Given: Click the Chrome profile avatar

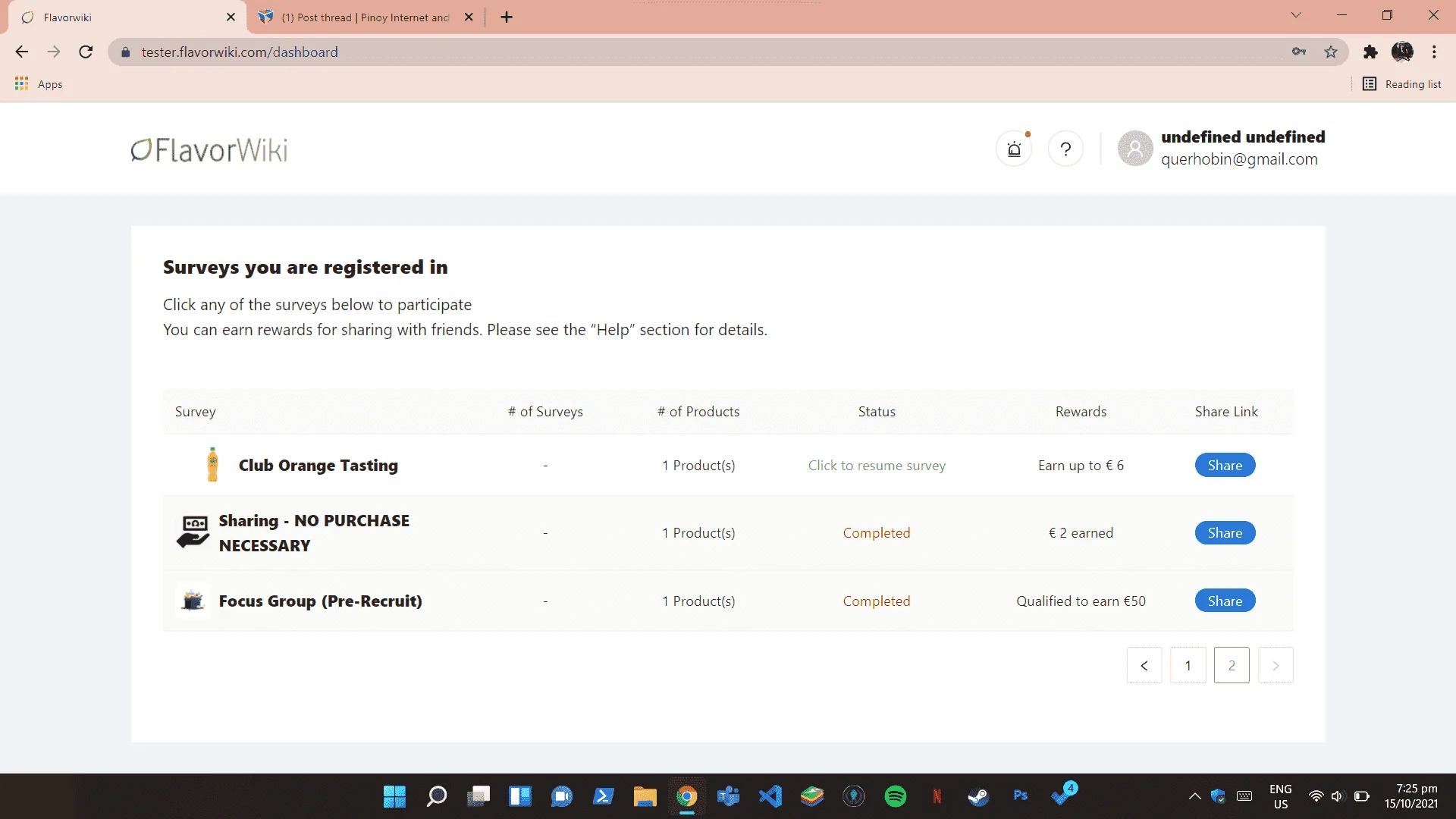Looking at the screenshot, I should click(1402, 52).
